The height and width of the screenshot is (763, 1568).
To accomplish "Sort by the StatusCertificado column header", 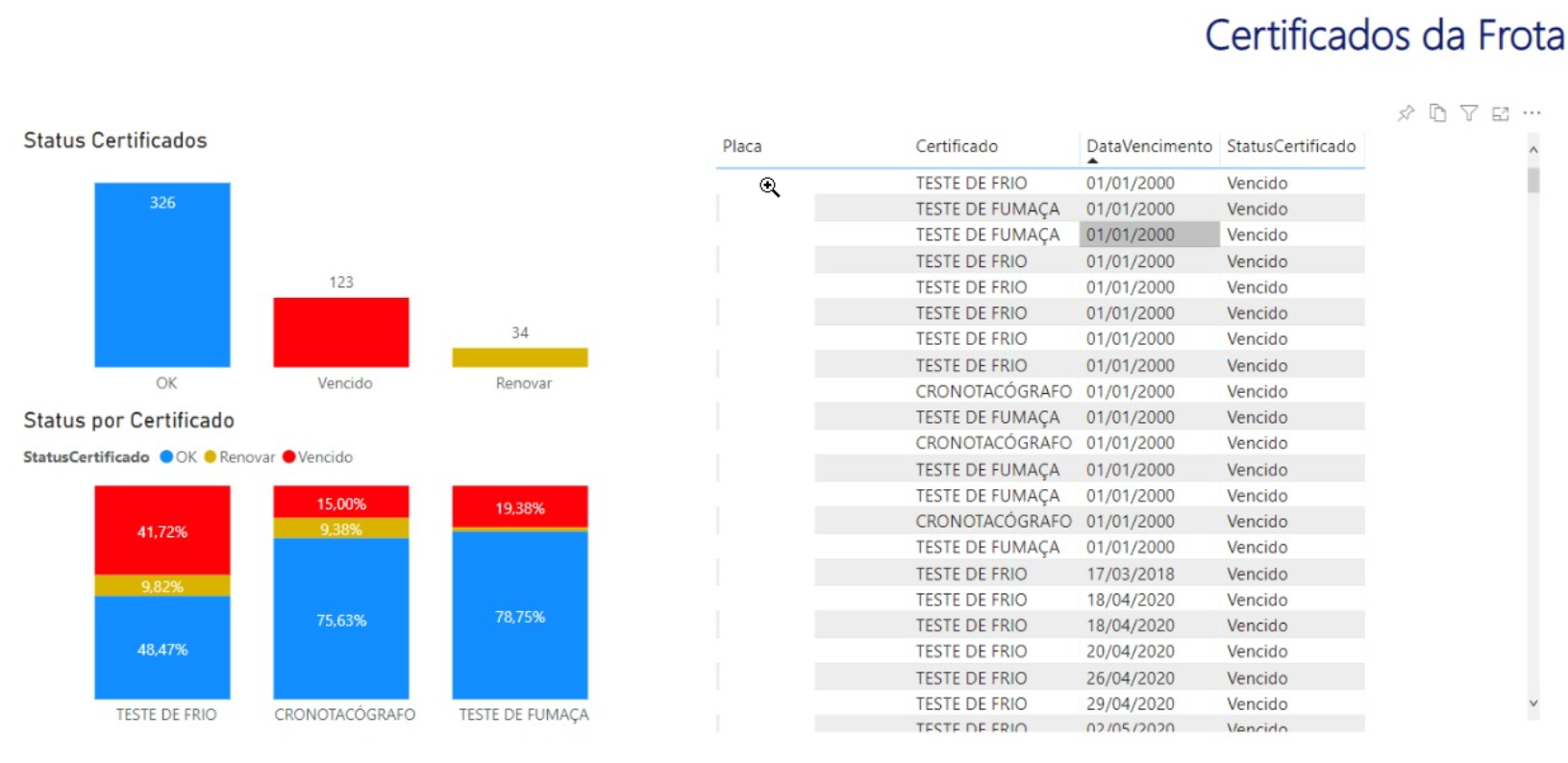I will coord(1291,146).
